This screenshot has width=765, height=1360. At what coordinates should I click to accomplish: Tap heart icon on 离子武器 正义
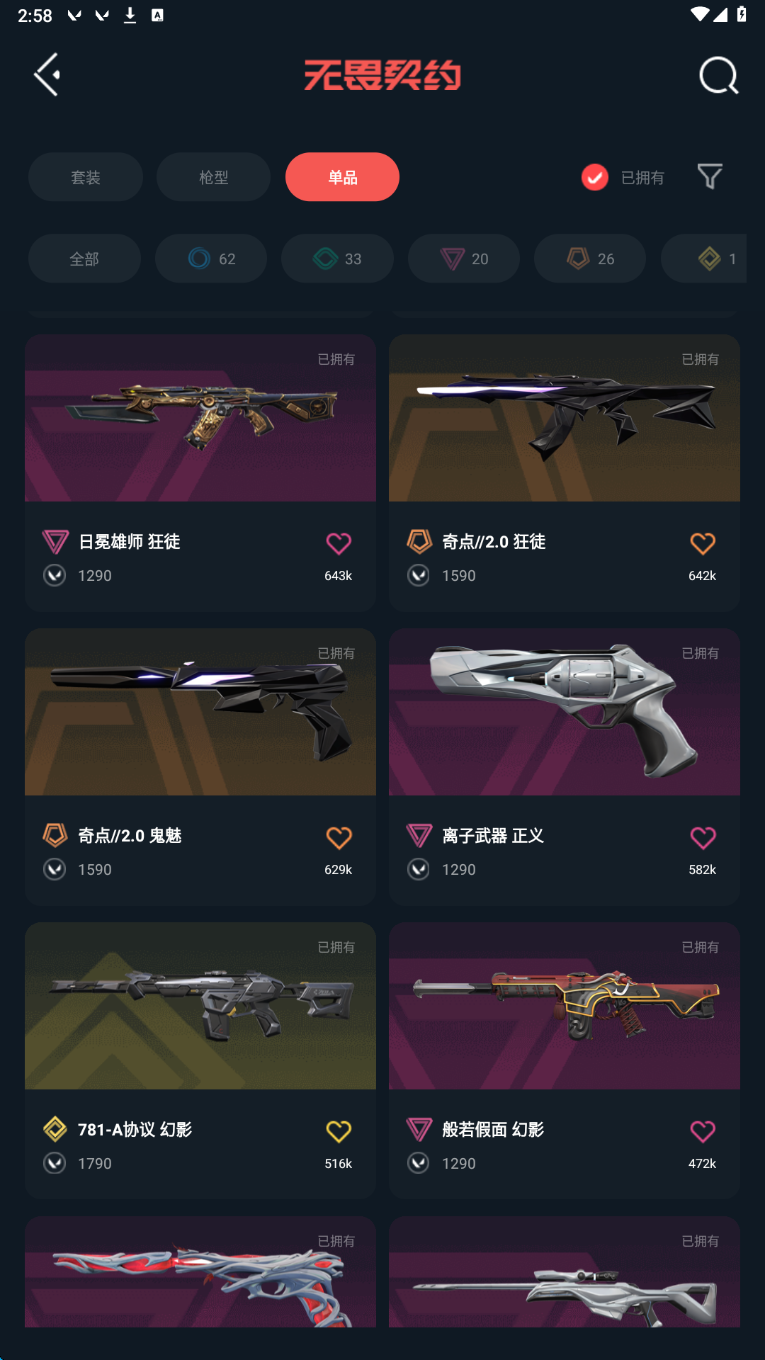coord(703,837)
